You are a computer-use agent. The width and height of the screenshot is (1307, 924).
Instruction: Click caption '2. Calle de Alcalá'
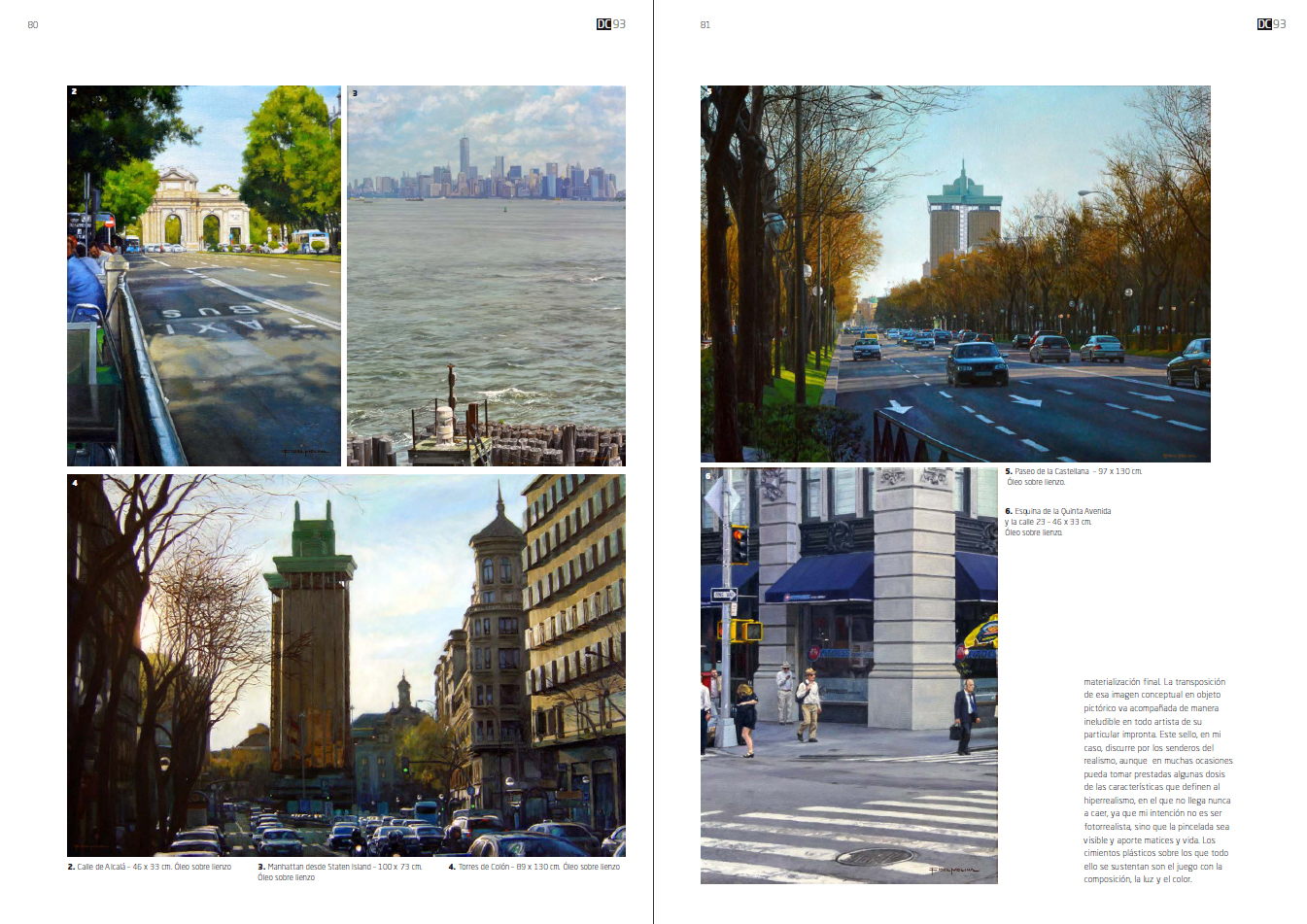tap(149, 867)
